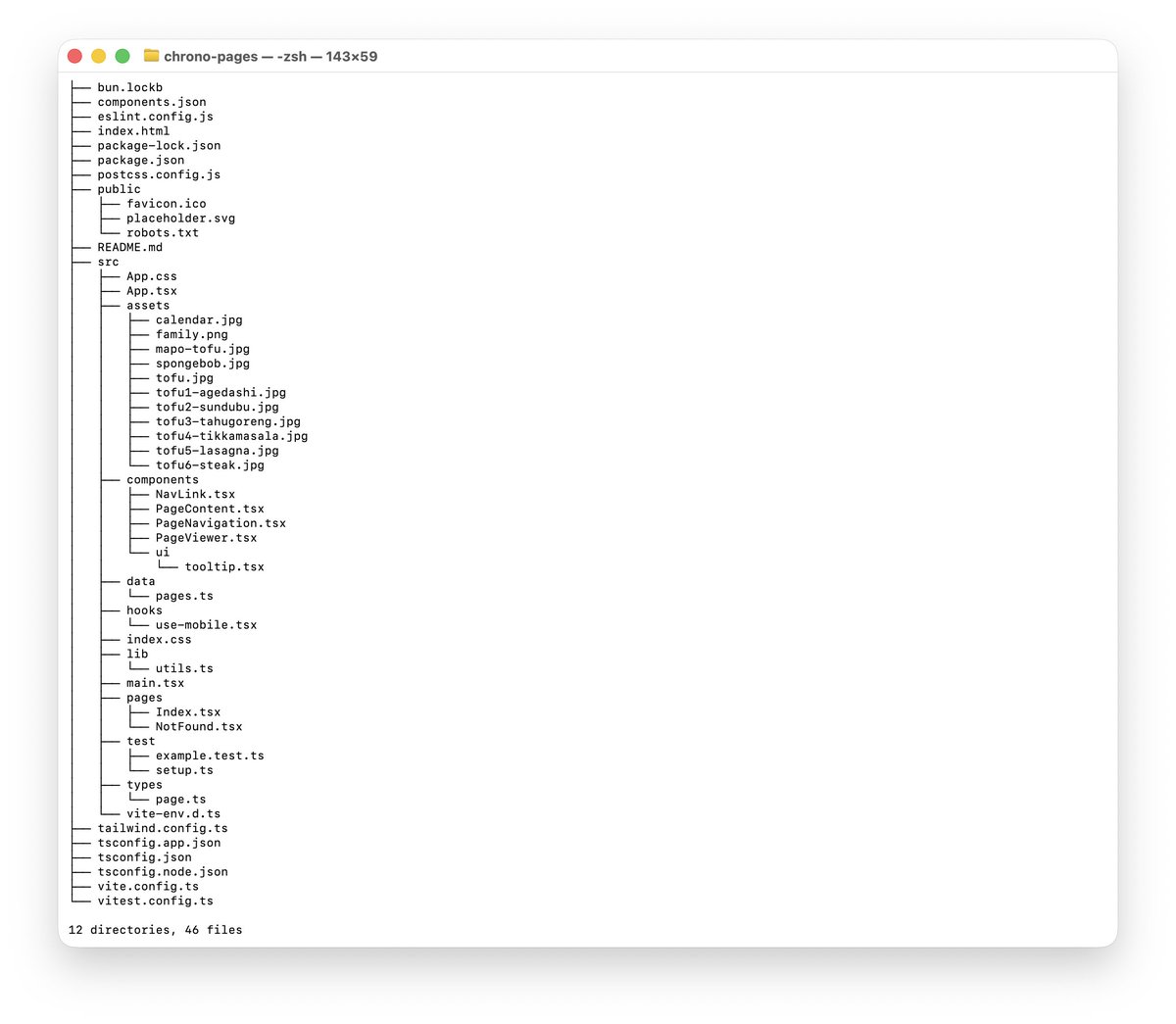The image size is (1176, 1024).
Task: Click vite-env.d.ts
Action: tap(173, 814)
